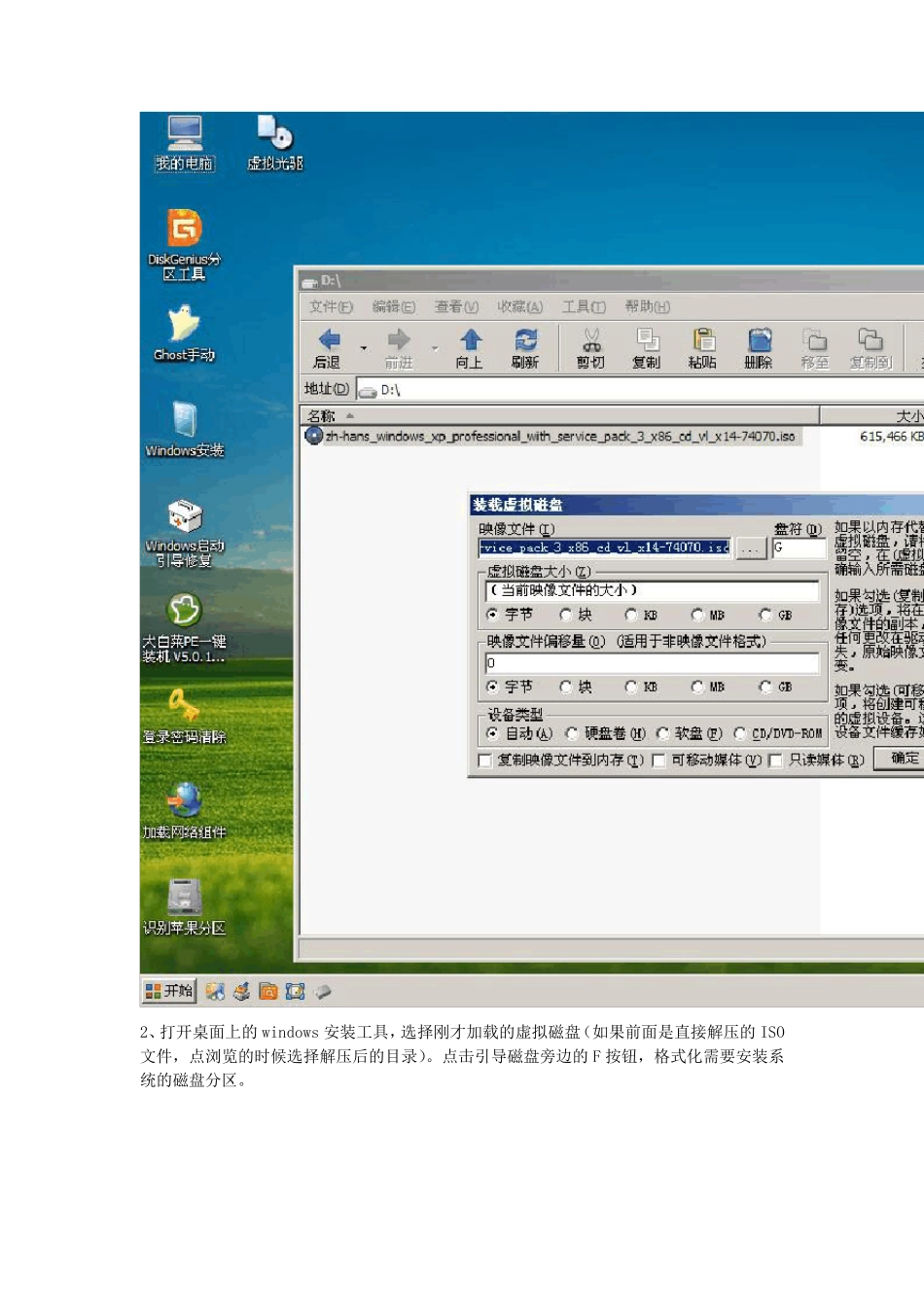Click the browse '...' button beside 映像文件
The height and width of the screenshot is (1307, 924).
click(750, 548)
